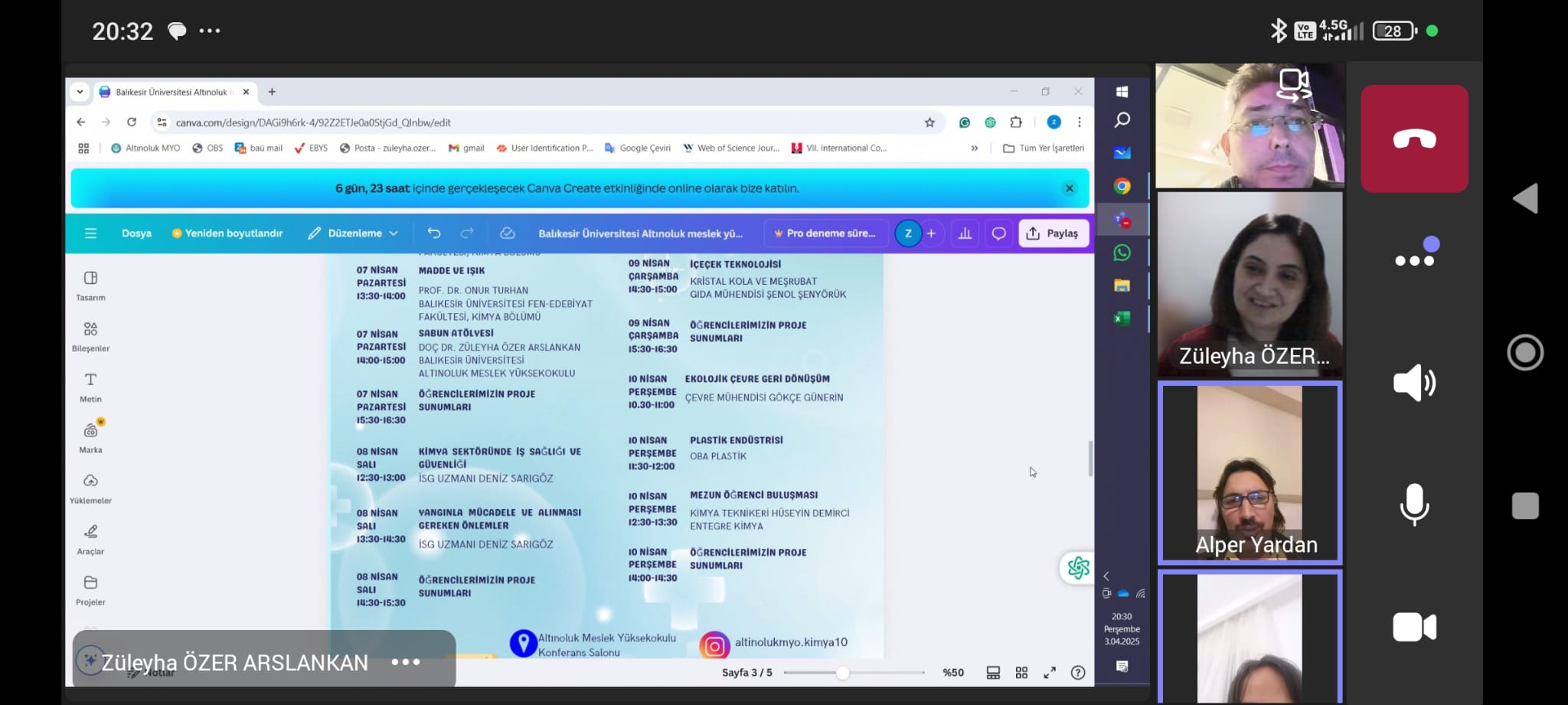Click the Pro deneme süre... button
1568x705 pixels.
pos(825,233)
